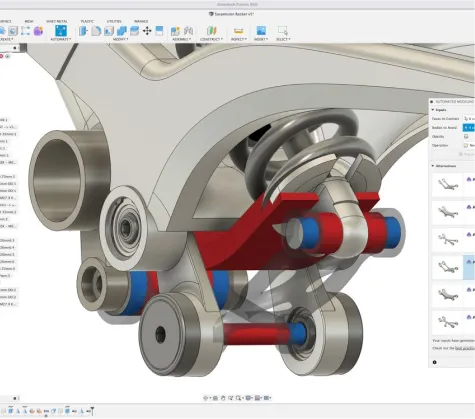Activate the Bodies to Avoid selection field
Screen dimensions: 475x419
tap(469, 127)
